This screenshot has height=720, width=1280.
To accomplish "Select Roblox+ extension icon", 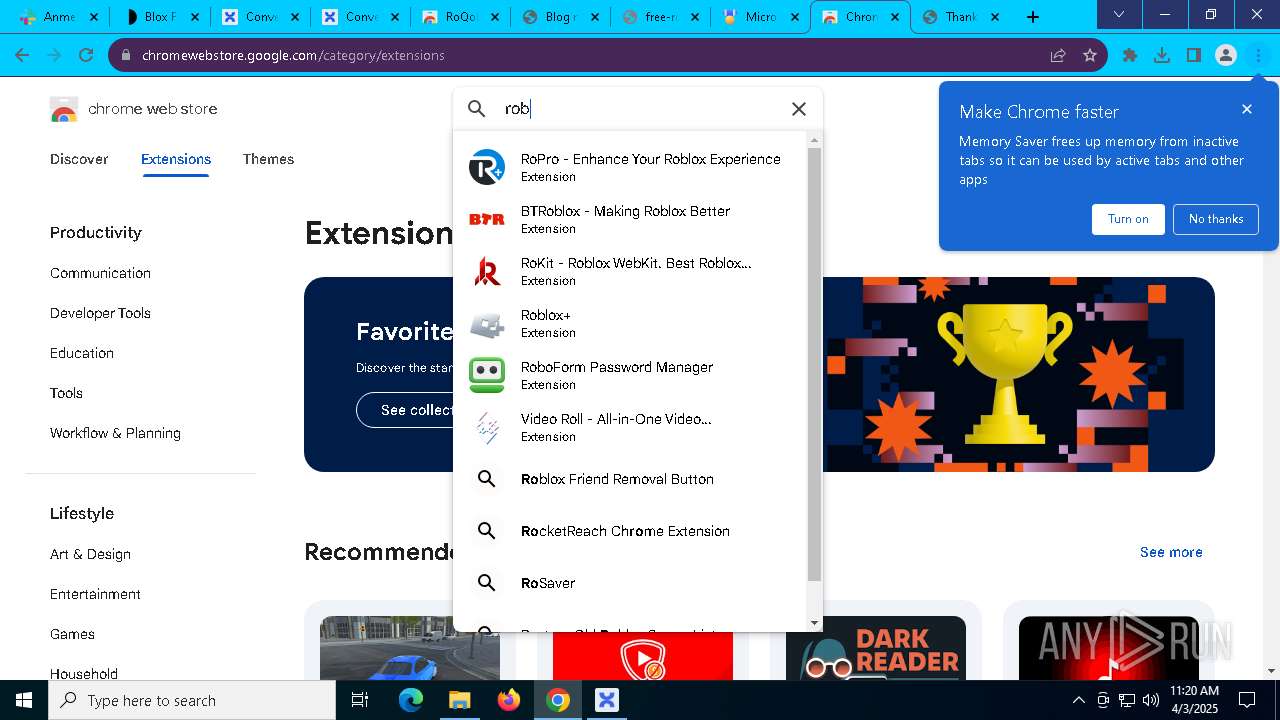I will pyautogui.click(x=487, y=323).
